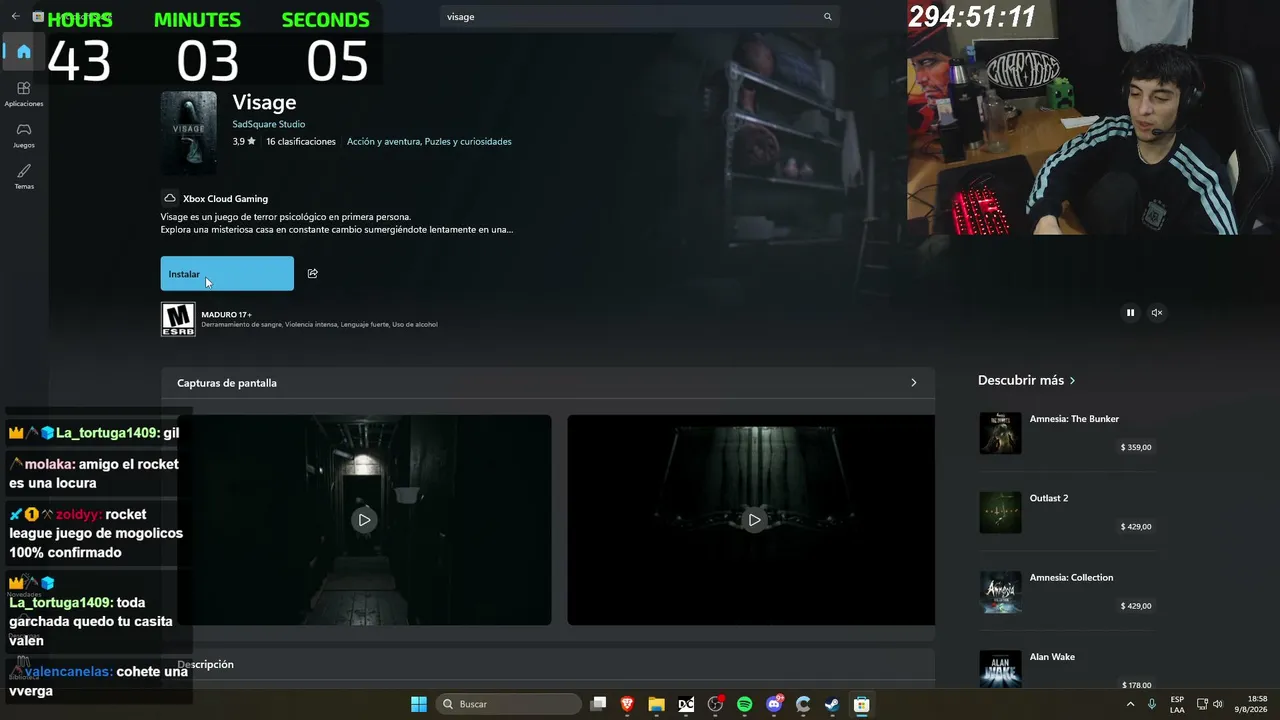The height and width of the screenshot is (720, 1280).
Task: Click the $ 429,00 price of Outlast 2
Action: tap(1136, 526)
